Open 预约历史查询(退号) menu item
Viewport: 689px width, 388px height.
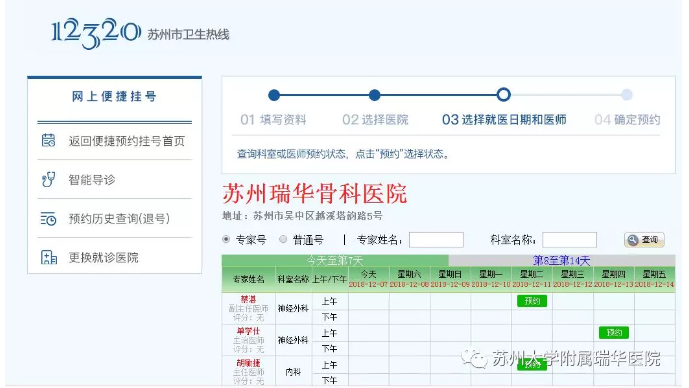[119, 218]
